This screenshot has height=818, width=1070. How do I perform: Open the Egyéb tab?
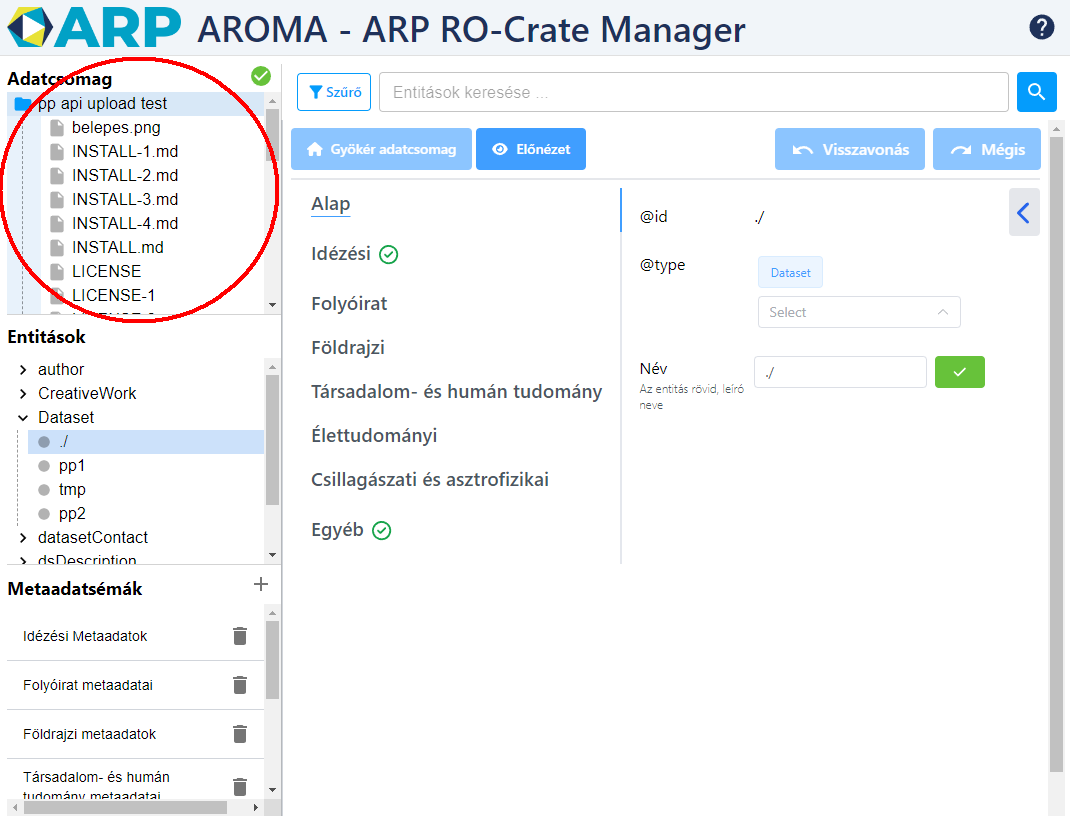coord(337,530)
